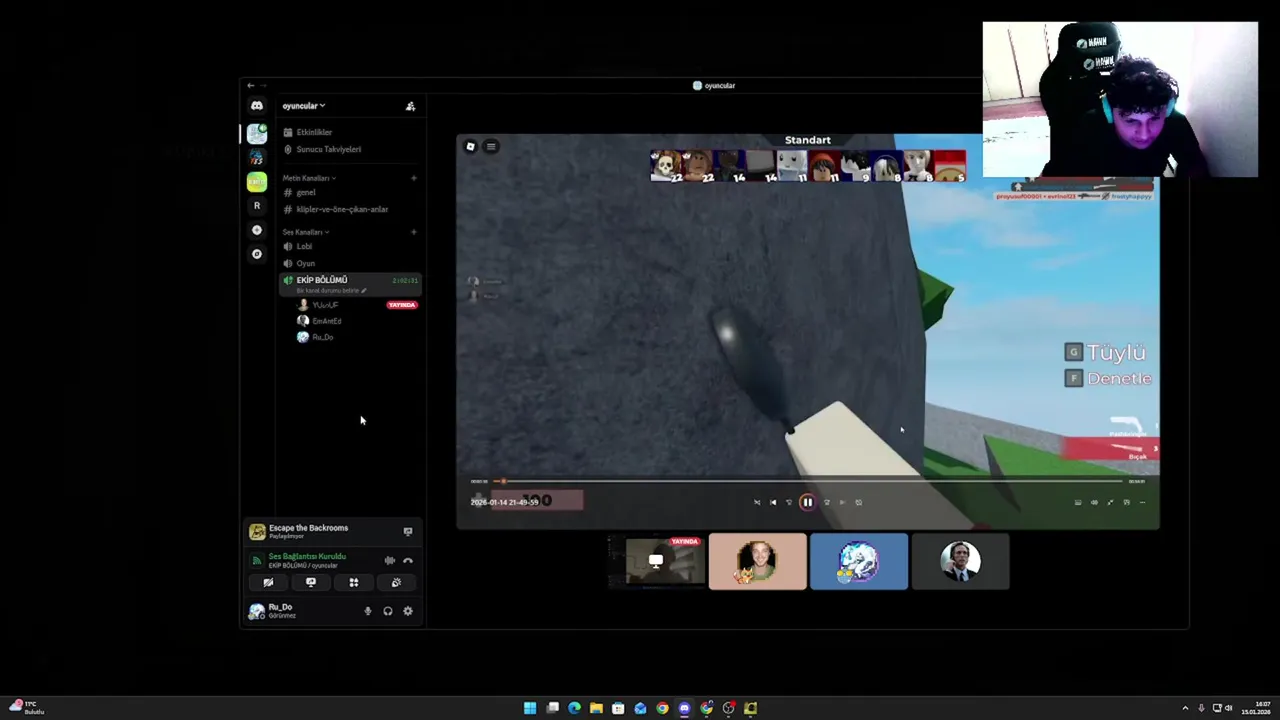The height and width of the screenshot is (720, 1280).
Task: Share Escape the Backrooms screen
Action: [408, 532]
